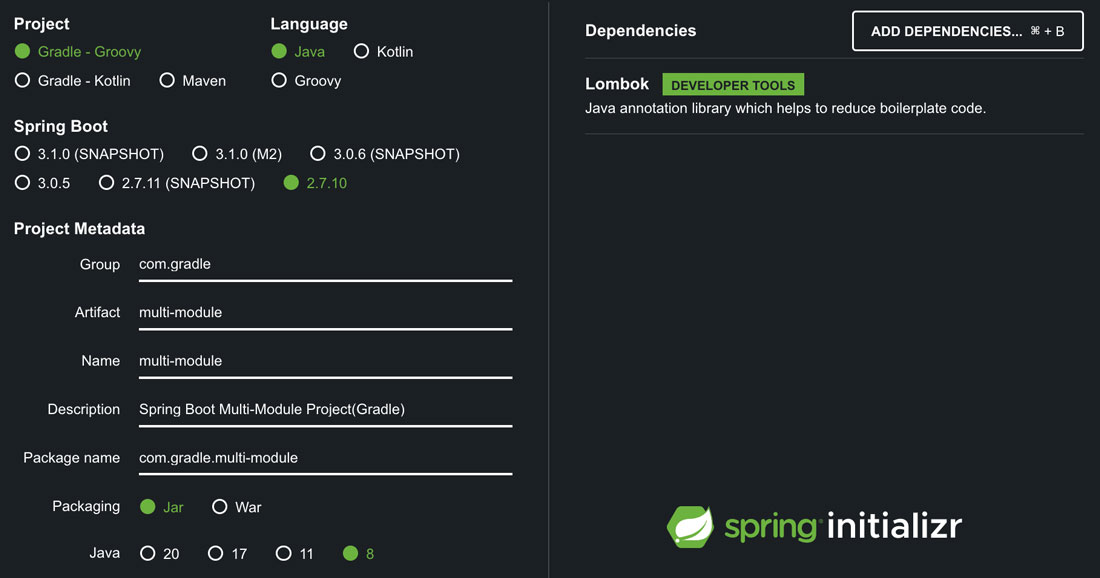Click the Spring Boot section heading
Screen dimensions: 1100x578
point(60,126)
